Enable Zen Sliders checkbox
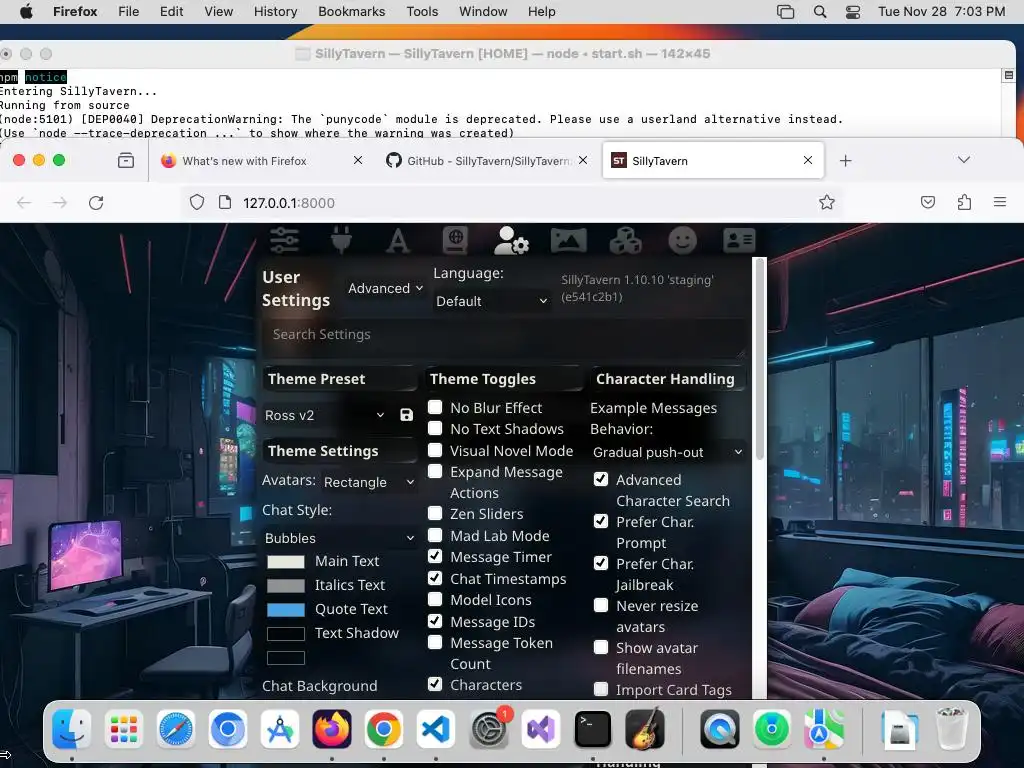The width and height of the screenshot is (1024, 768). [x=435, y=513]
